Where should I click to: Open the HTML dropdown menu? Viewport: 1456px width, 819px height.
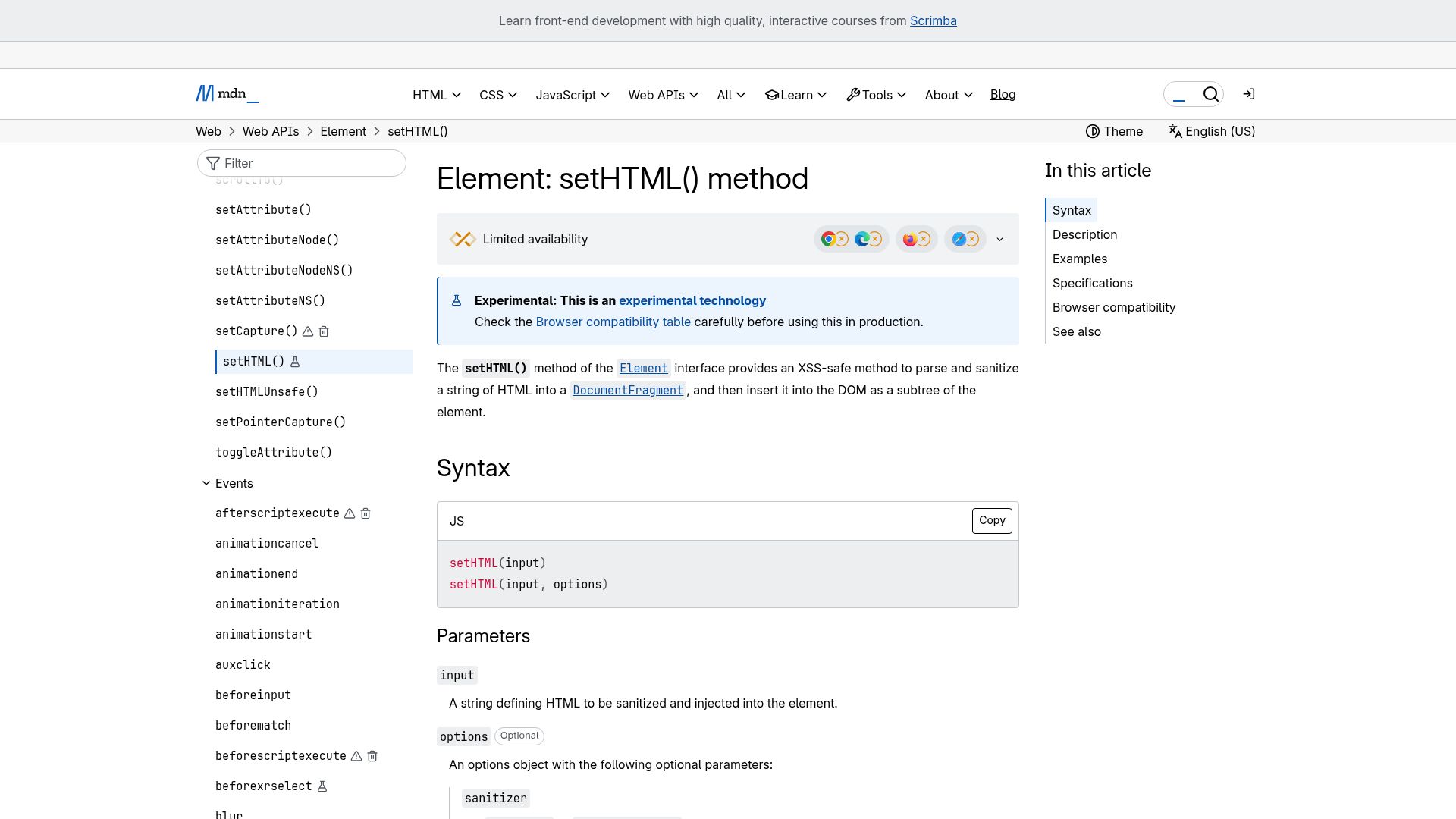tap(437, 95)
